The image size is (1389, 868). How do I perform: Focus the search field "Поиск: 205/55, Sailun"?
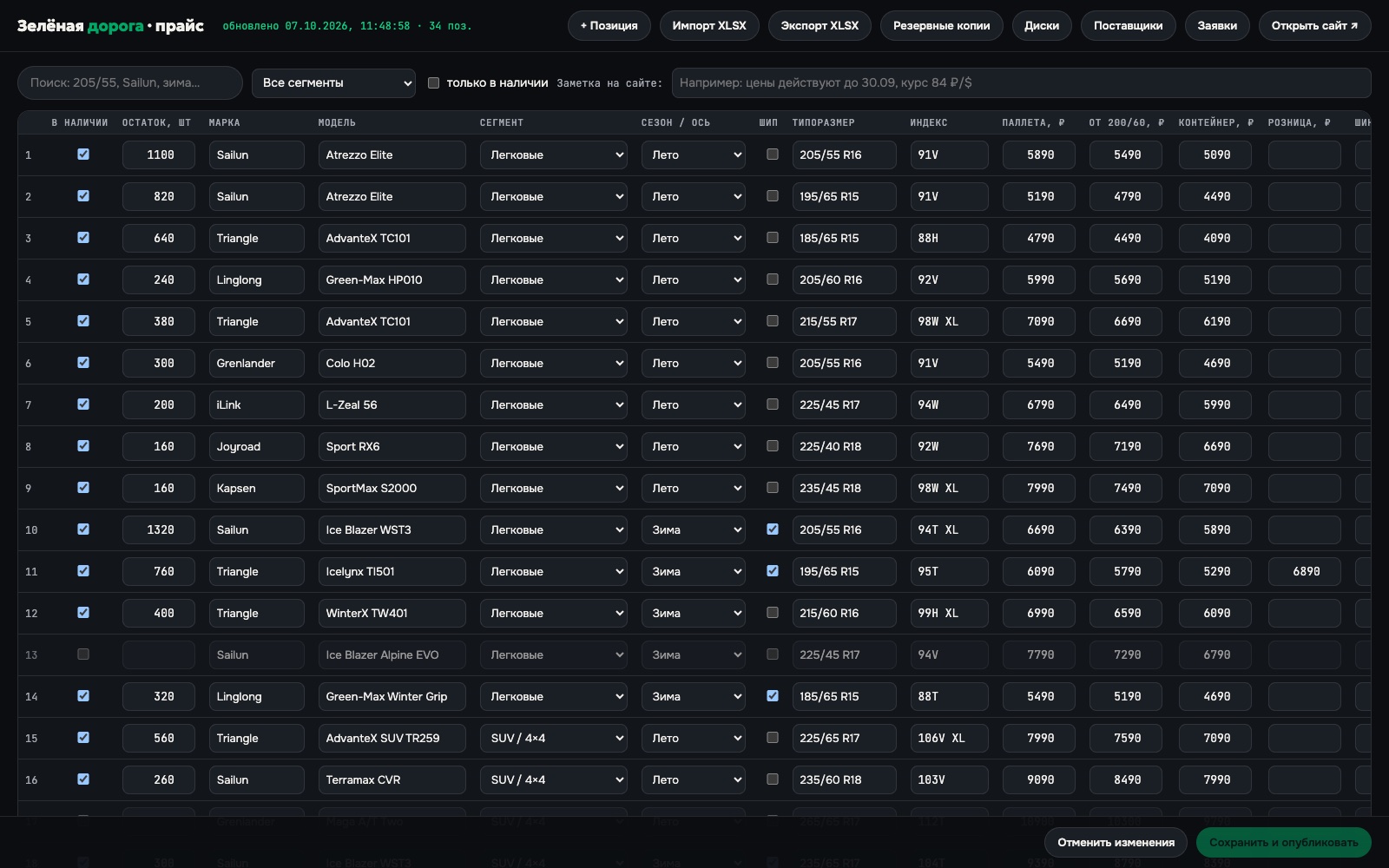point(130,82)
